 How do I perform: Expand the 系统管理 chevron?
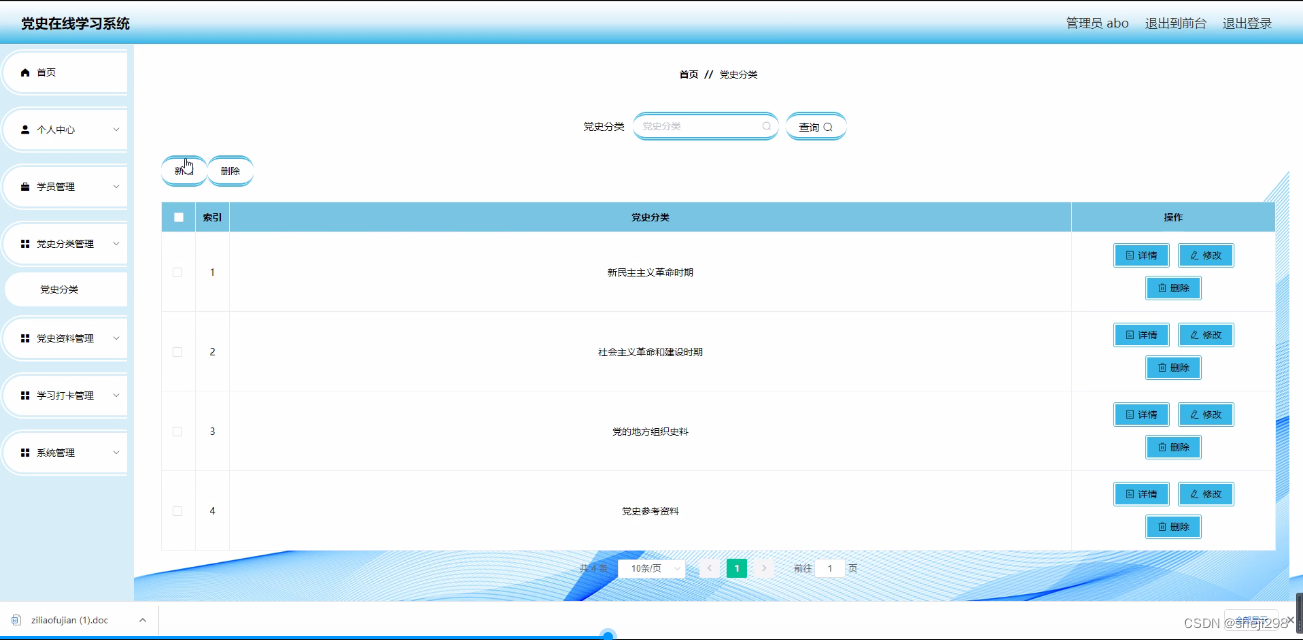(115, 452)
